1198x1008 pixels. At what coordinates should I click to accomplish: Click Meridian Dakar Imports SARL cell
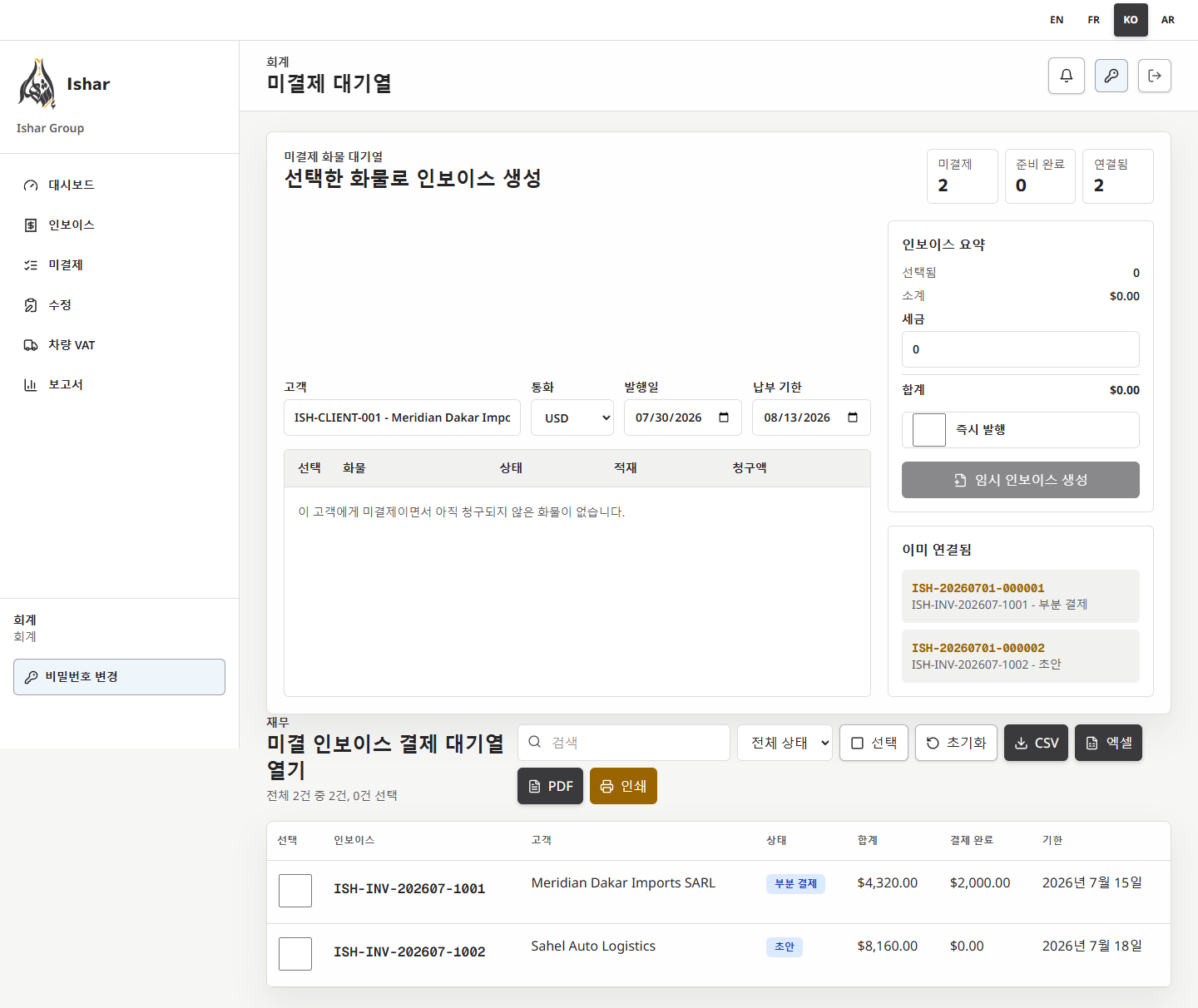(x=623, y=882)
